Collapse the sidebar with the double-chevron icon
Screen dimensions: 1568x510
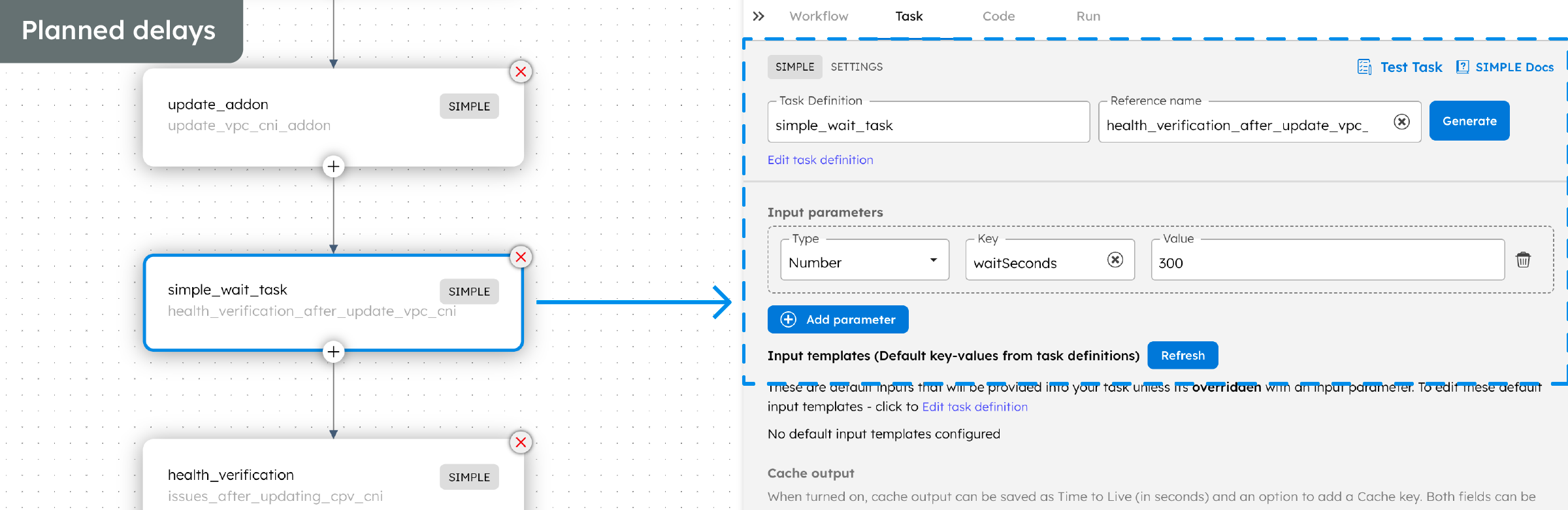pos(759,16)
